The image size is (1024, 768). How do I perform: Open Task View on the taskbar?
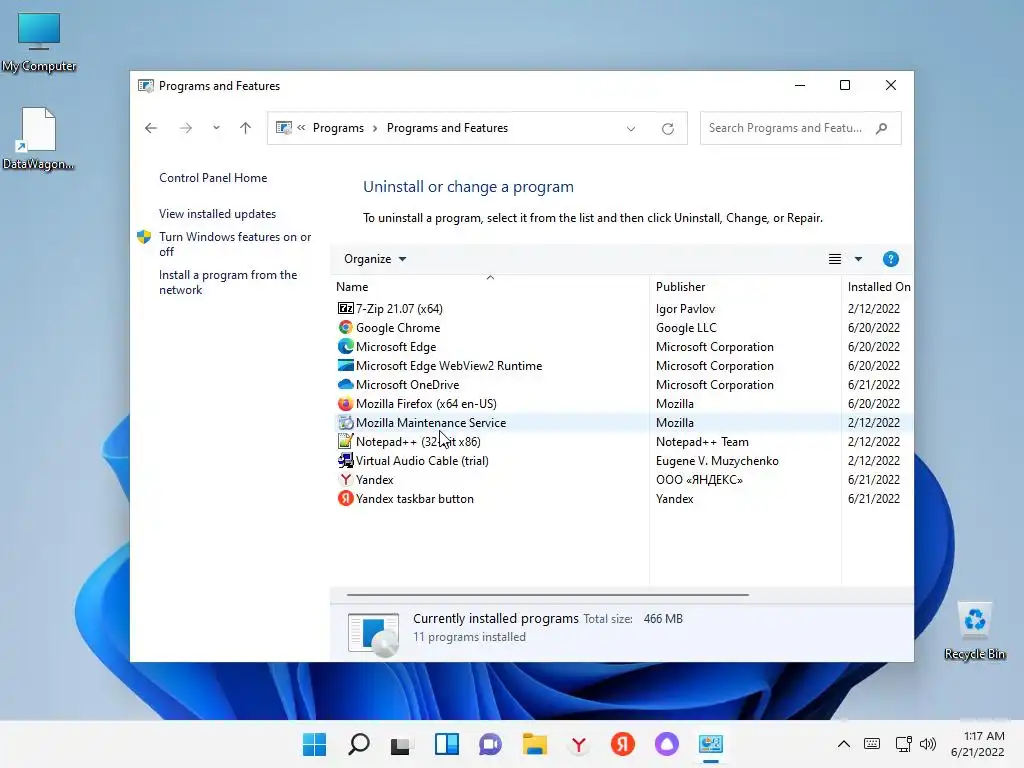click(401, 745)
